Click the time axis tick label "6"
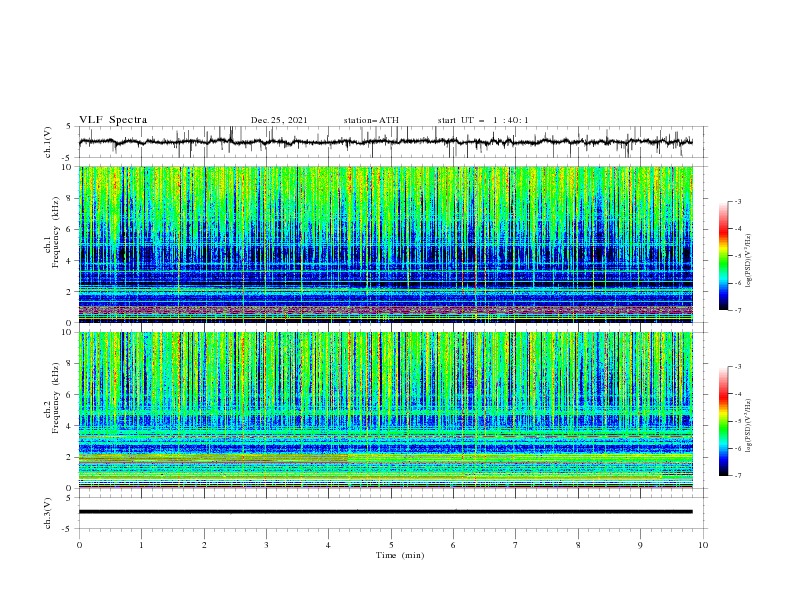The height and width of the screenshot is (612, 792). pyautogui.click(x=453, y=545)
